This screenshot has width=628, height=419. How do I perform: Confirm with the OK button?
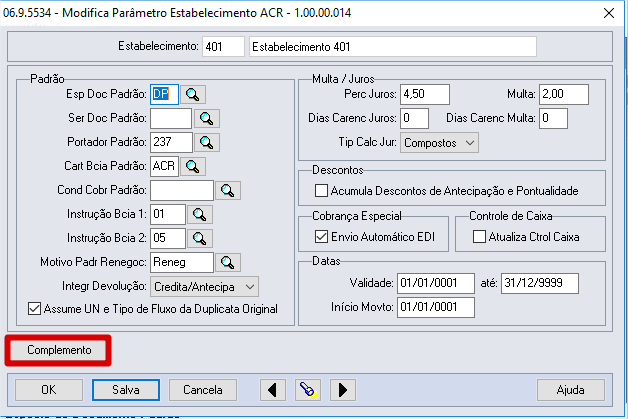pyautogui.click(x=49, y=390)
